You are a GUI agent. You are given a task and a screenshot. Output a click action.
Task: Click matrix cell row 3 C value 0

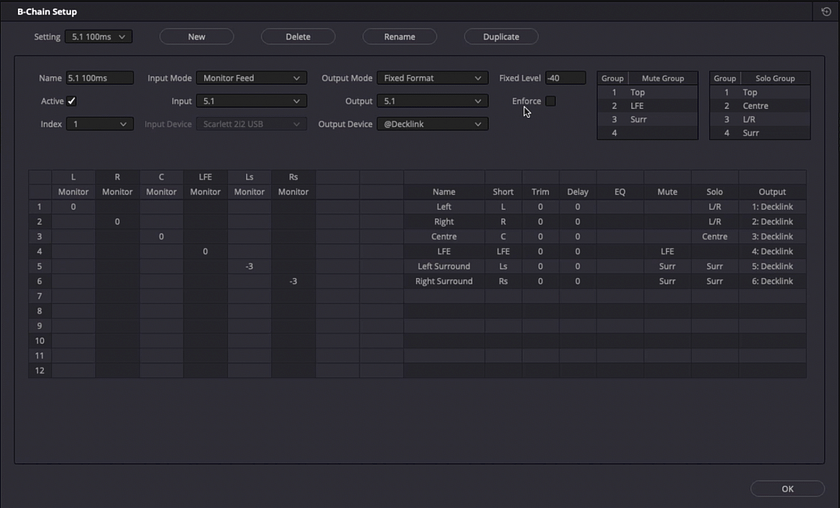(161, 236)
